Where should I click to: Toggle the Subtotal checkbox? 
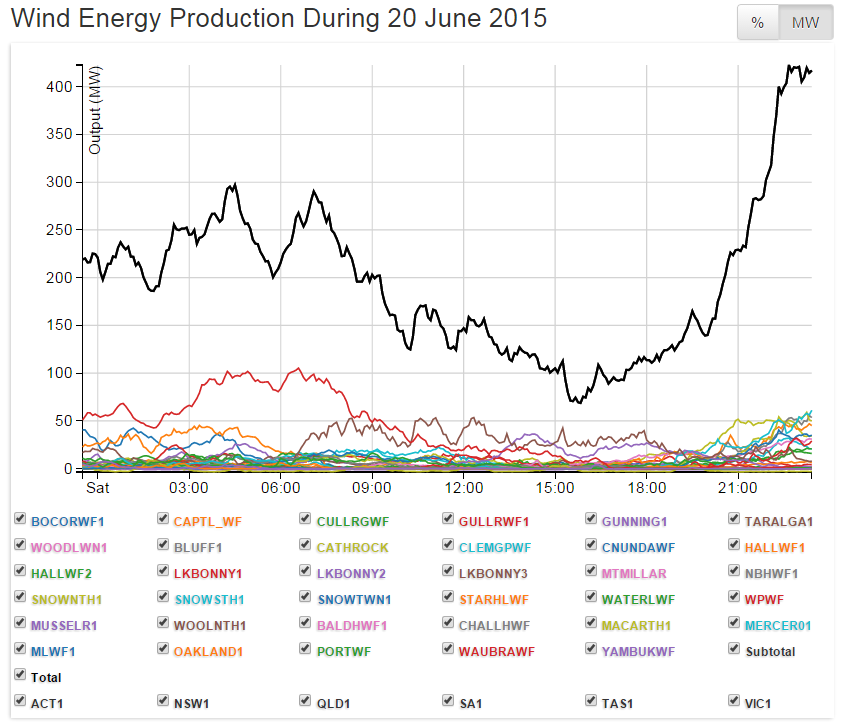[735, 649]
